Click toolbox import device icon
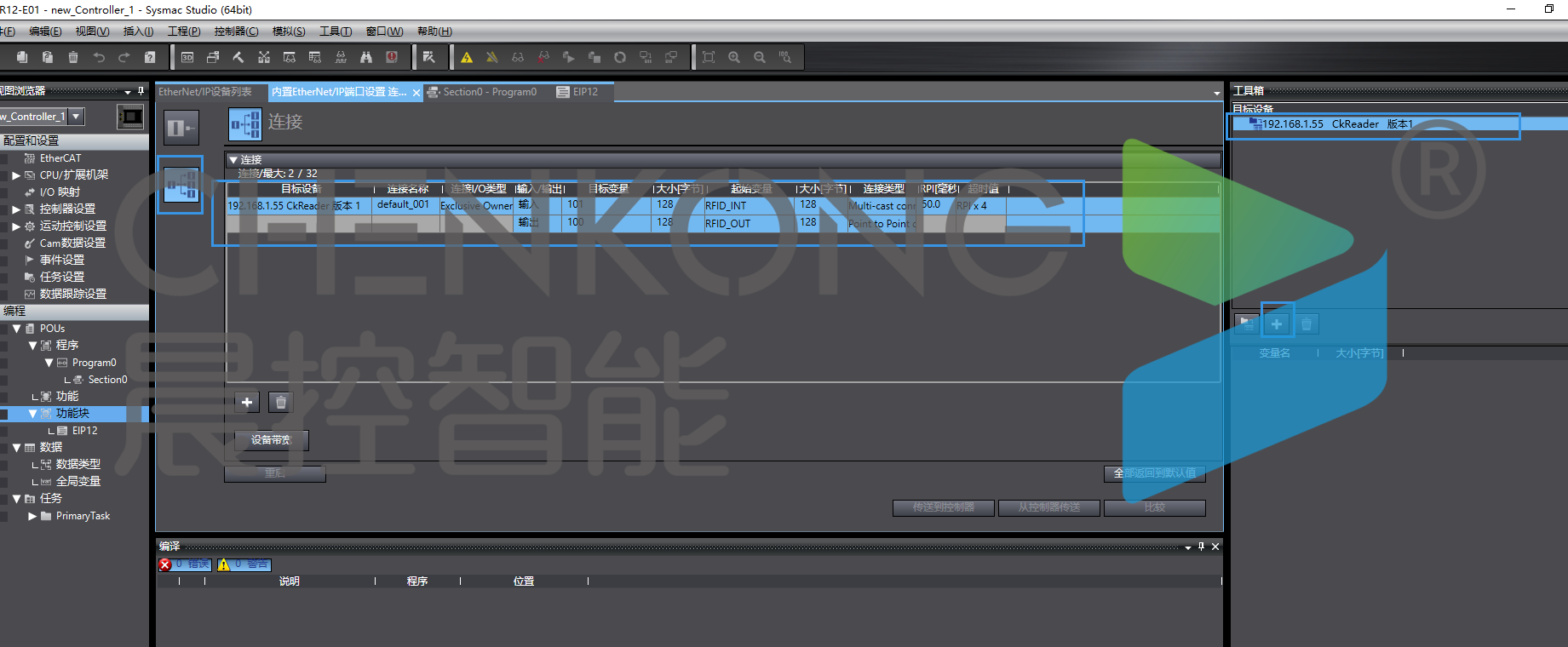The image size is (1568, 647). pos(1247,323)
